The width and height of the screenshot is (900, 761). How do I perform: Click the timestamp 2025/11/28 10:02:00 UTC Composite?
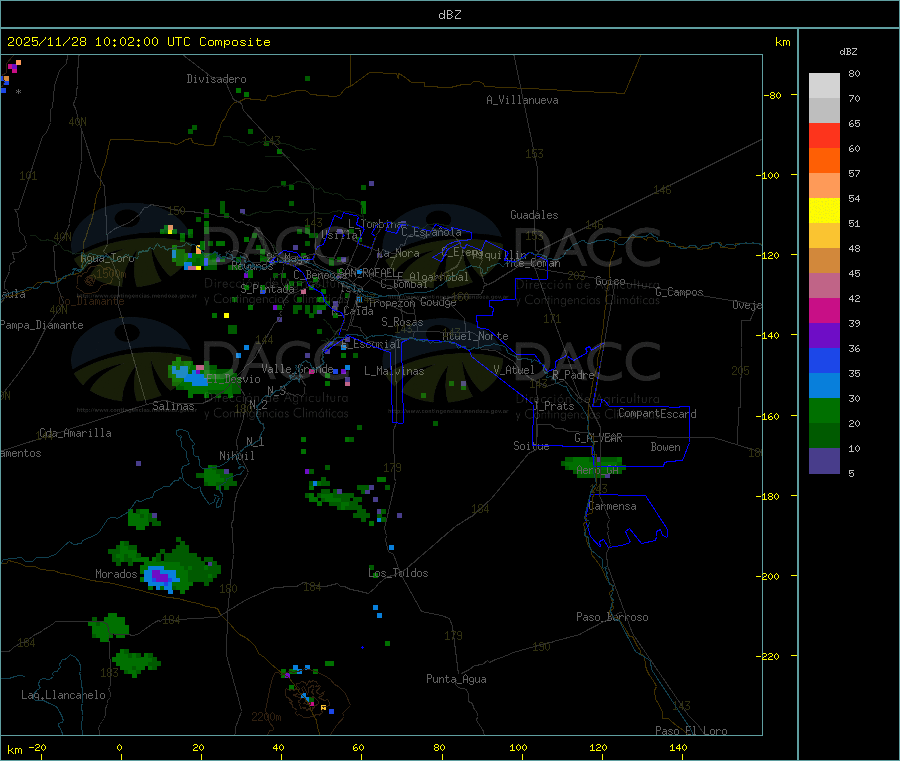[x=138, y=42]
